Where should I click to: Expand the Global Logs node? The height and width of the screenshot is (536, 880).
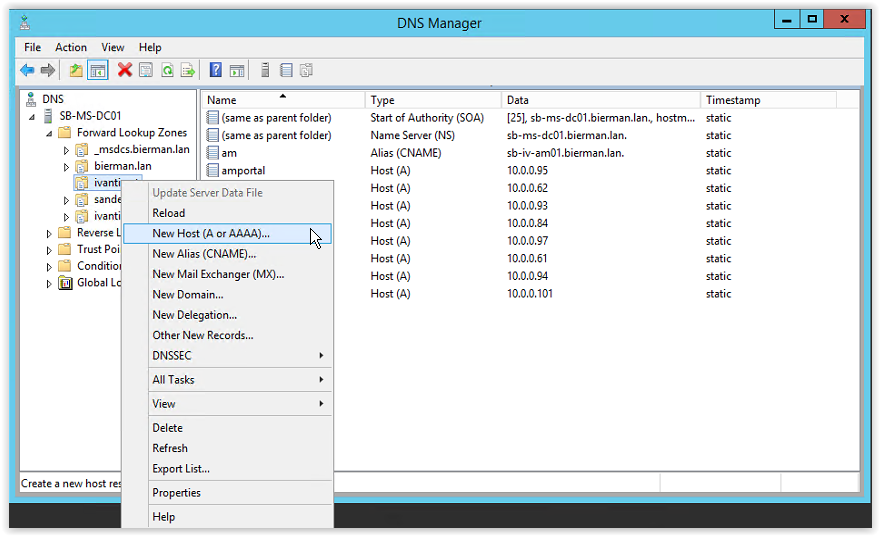pos(49,284)
